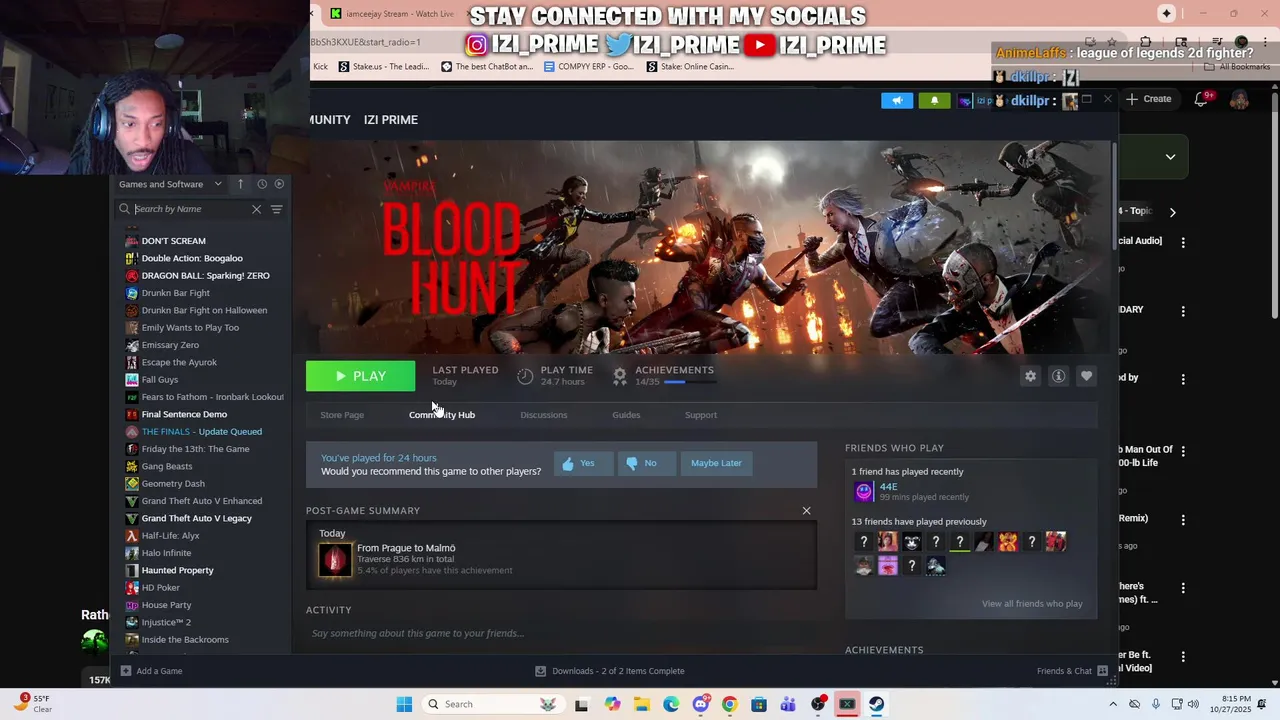Open the Guides tab
The image size is (1280, 720).
tap(626, 415)
